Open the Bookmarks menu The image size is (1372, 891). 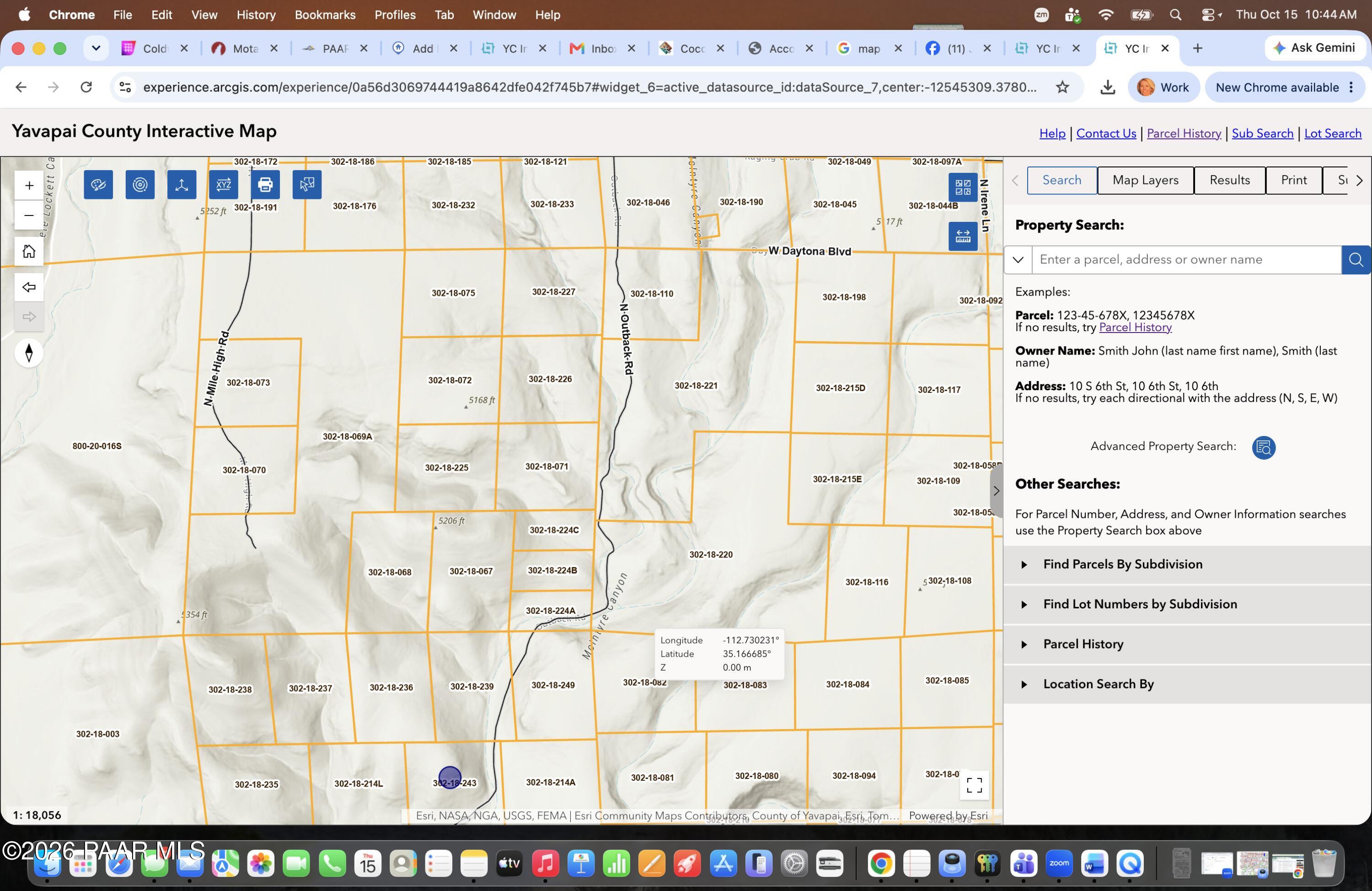click(x=325, y=15)
